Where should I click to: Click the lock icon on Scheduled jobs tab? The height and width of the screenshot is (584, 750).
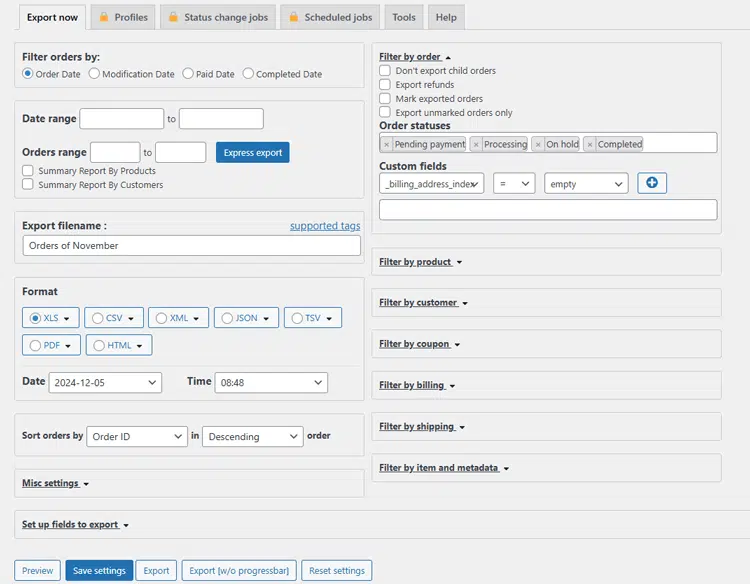tap(294, 17)
